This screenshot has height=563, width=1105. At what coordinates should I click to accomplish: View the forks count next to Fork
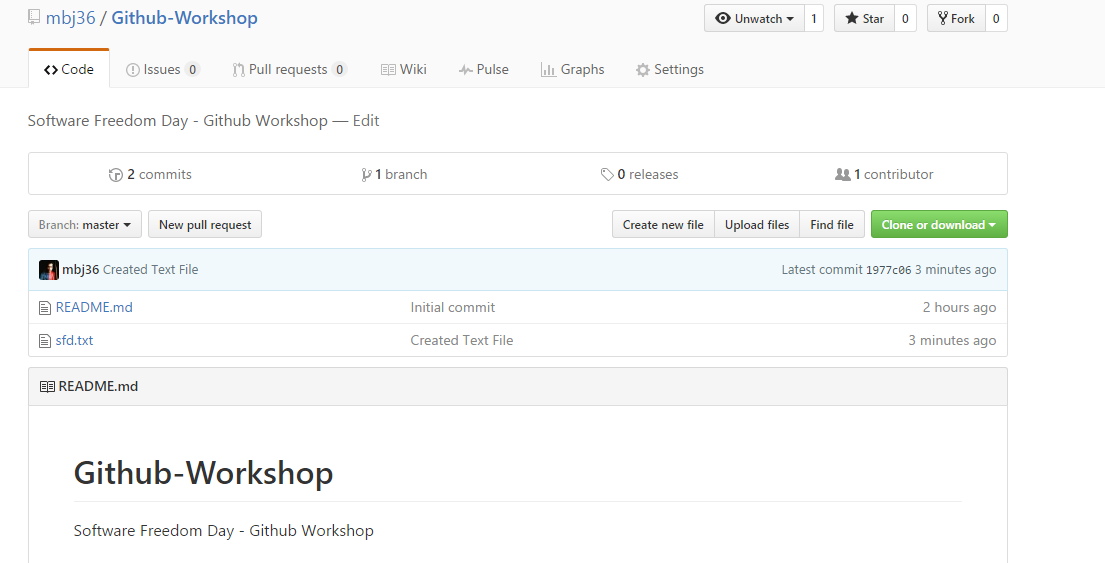996,18
